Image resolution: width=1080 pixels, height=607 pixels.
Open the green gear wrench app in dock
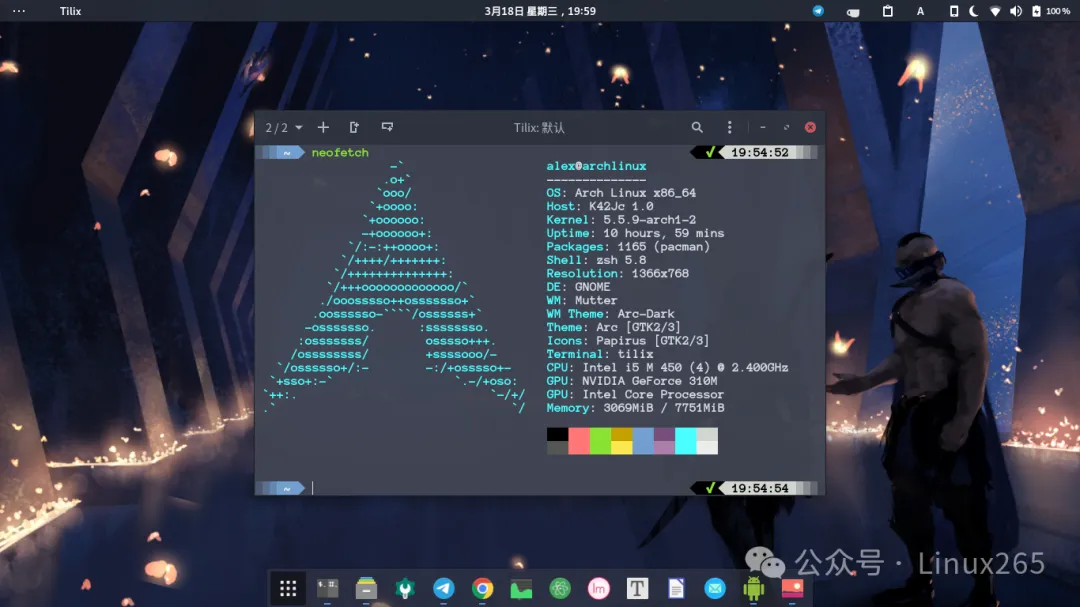click(405, 588)
